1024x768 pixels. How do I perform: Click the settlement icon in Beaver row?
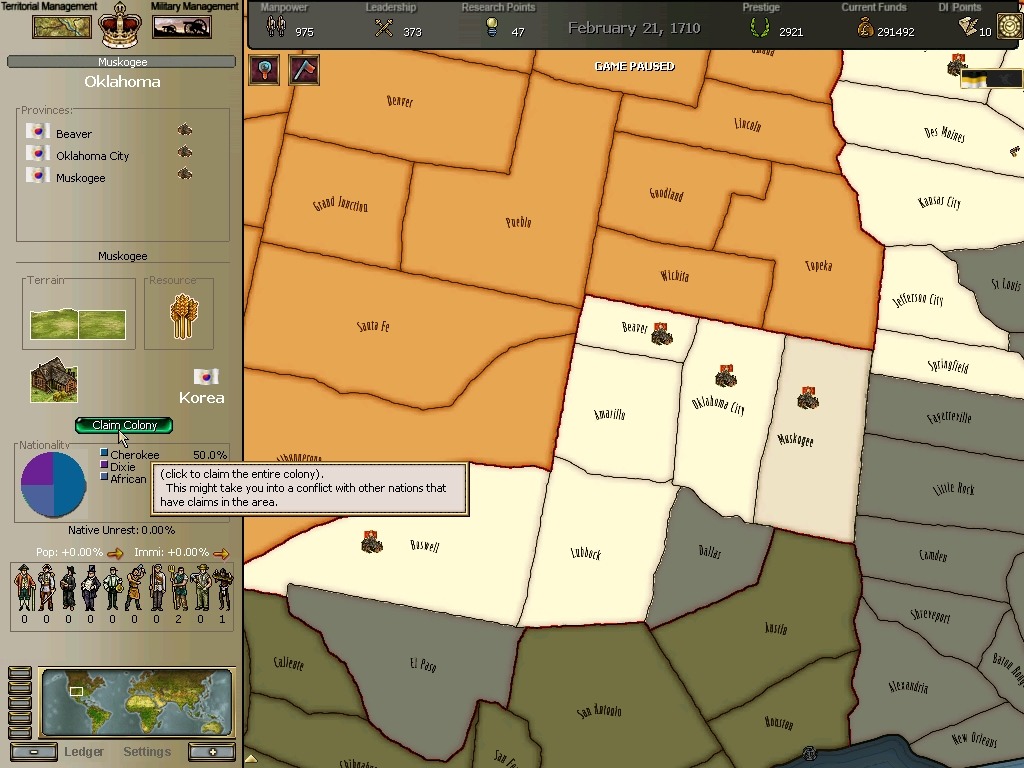(x=185, y=130)
